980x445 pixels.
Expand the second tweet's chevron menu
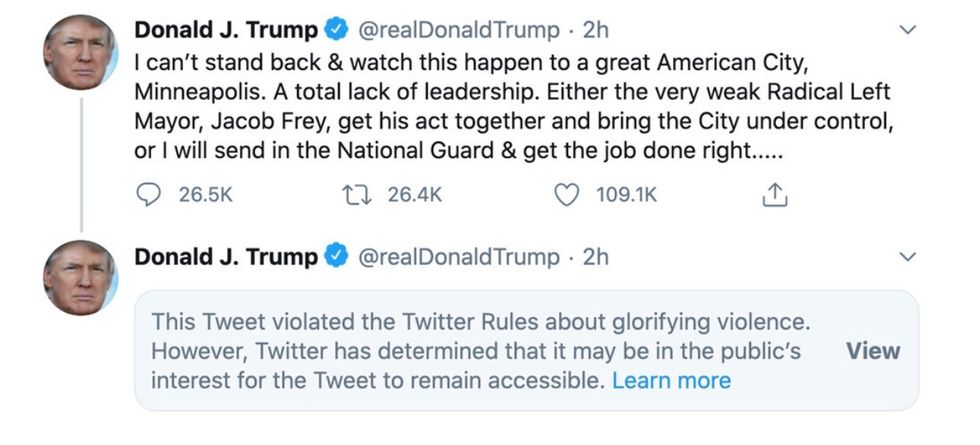pyautogui.click(x=908, y=257)
